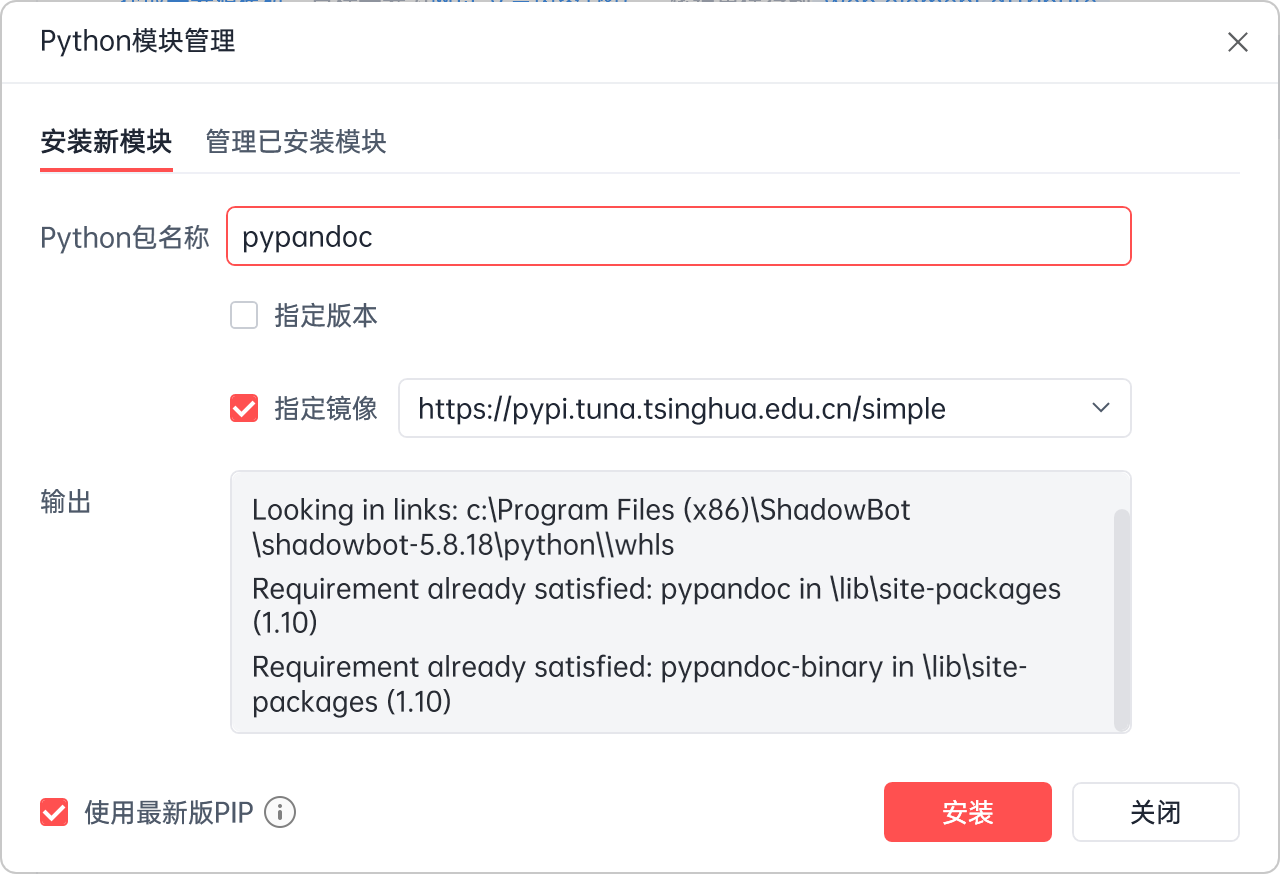Click the 关闭 button
The width and height of the screenshot is (1280, 874).
(1155, 812)
